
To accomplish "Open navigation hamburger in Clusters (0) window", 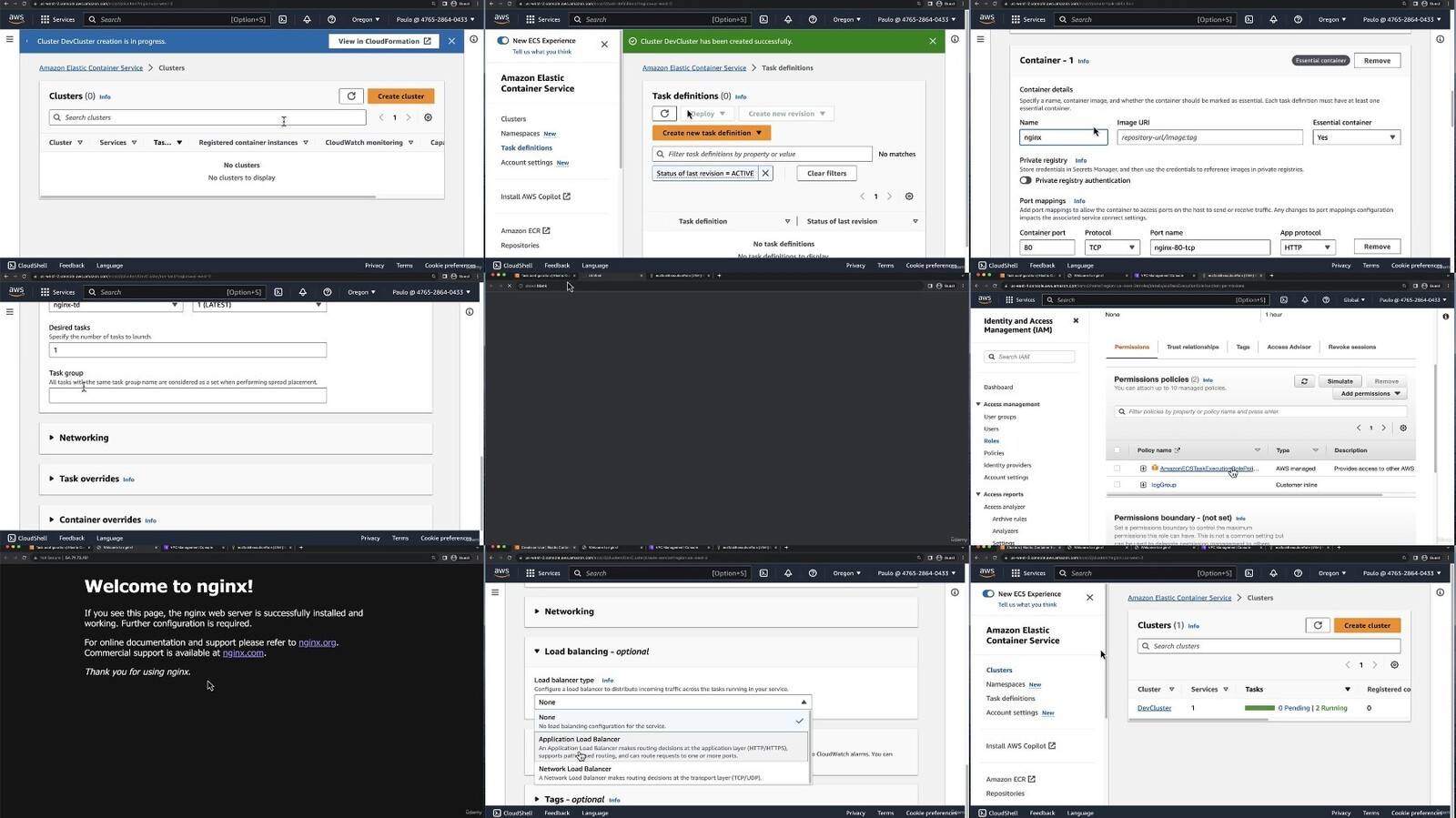I will (x=10, y=39).
